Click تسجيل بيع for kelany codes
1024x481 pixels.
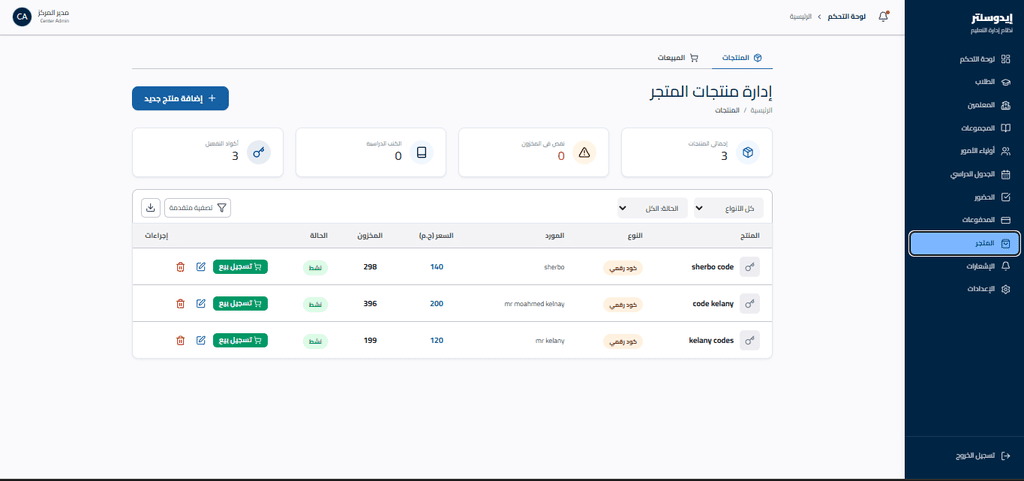(240, 340)
